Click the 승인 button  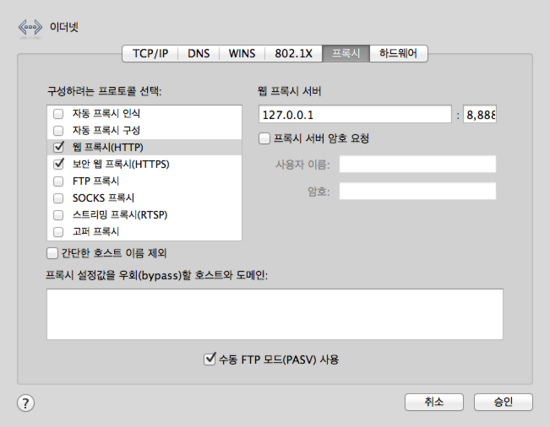click(503, 402)
